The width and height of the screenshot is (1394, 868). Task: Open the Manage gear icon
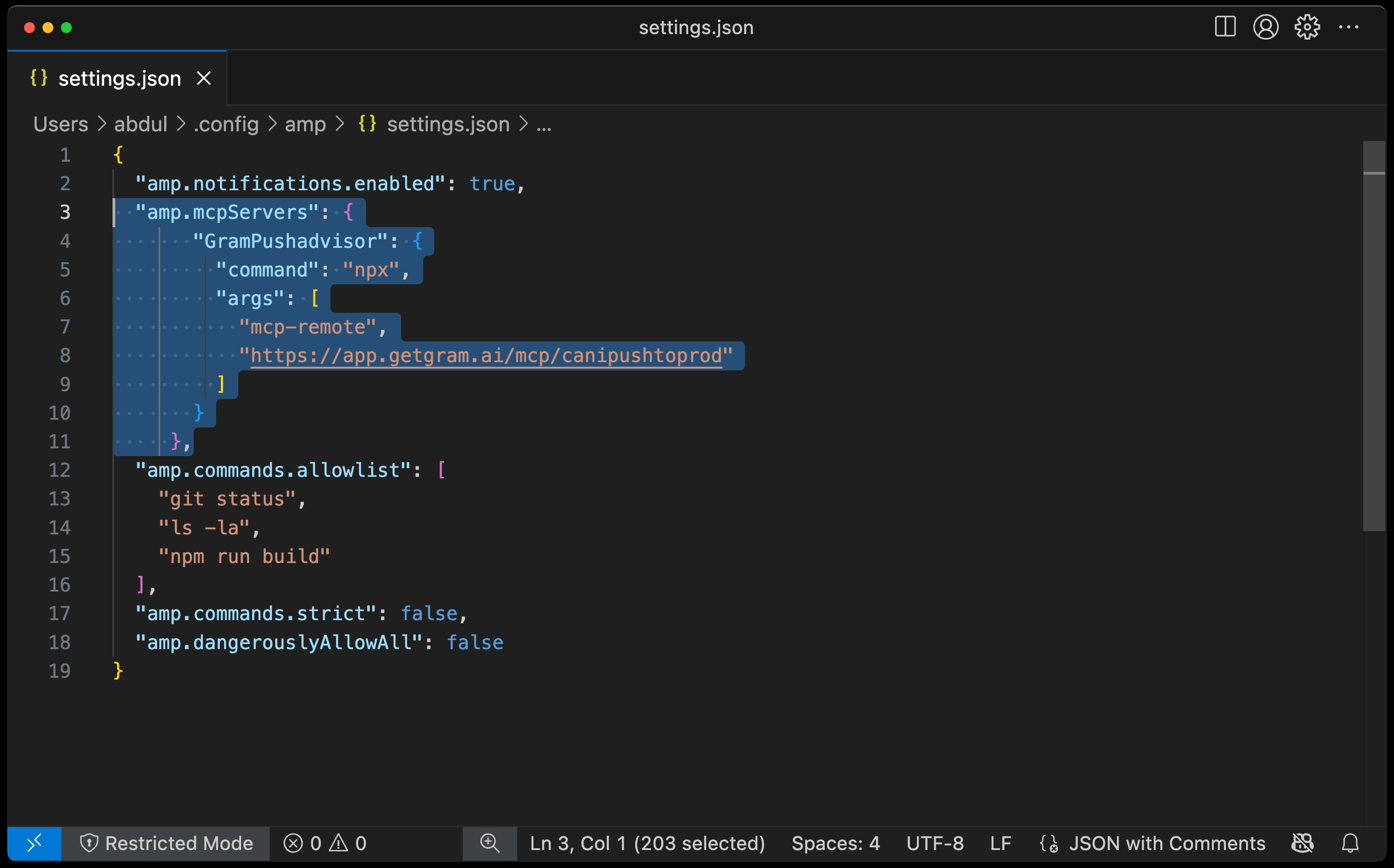point(1307,27)
